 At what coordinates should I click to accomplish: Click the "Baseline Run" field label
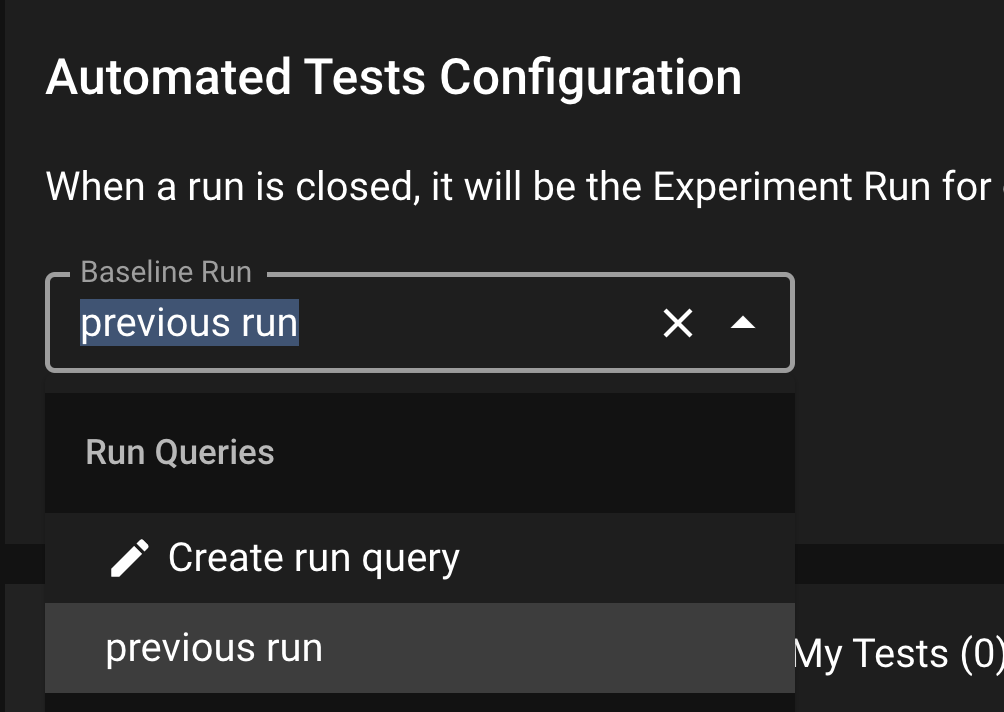pyautogui.click(x=166, y=272)
